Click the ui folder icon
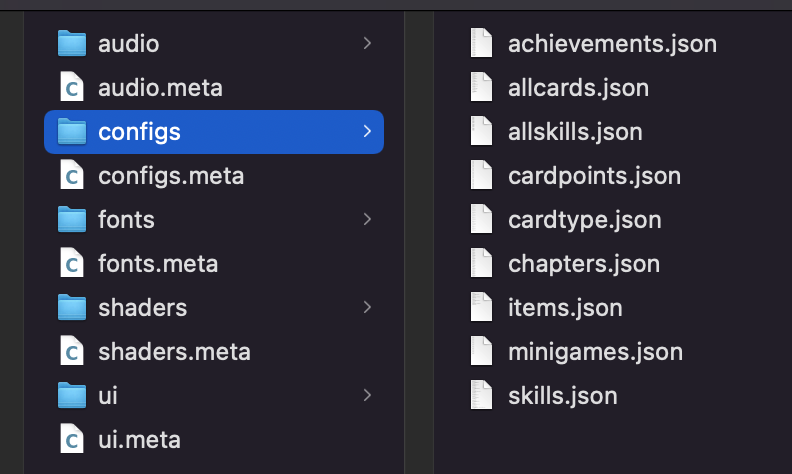 point(72,395)
